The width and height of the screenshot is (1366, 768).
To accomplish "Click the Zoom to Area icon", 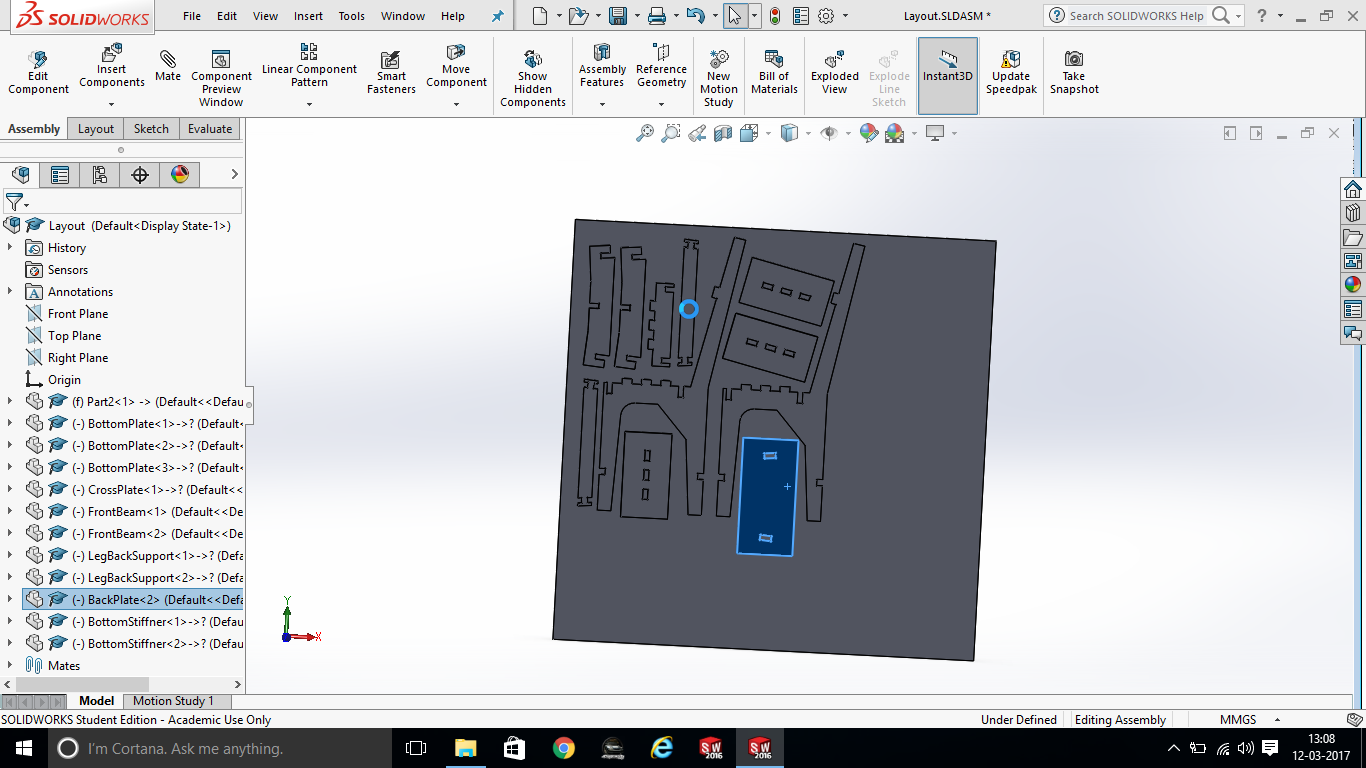I will pos(671,133).
